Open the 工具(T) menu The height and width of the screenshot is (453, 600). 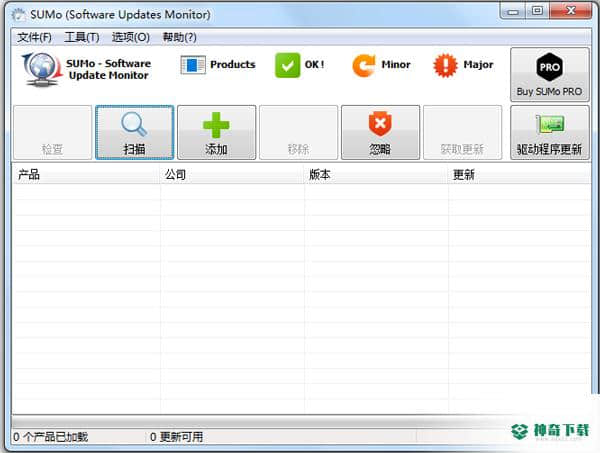(x=82, y=37)
